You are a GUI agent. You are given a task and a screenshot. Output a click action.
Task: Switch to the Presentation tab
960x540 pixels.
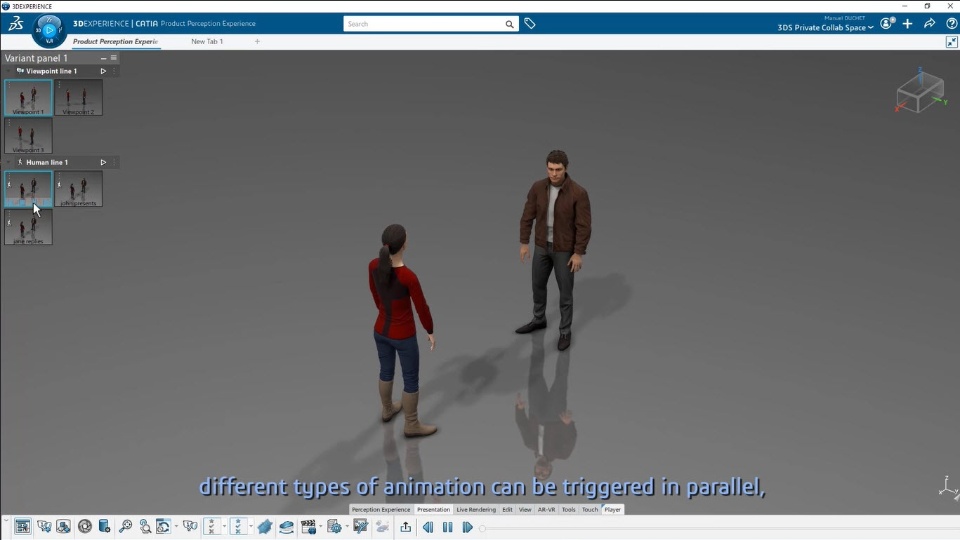pyautogui.click(x=433, y=509)
